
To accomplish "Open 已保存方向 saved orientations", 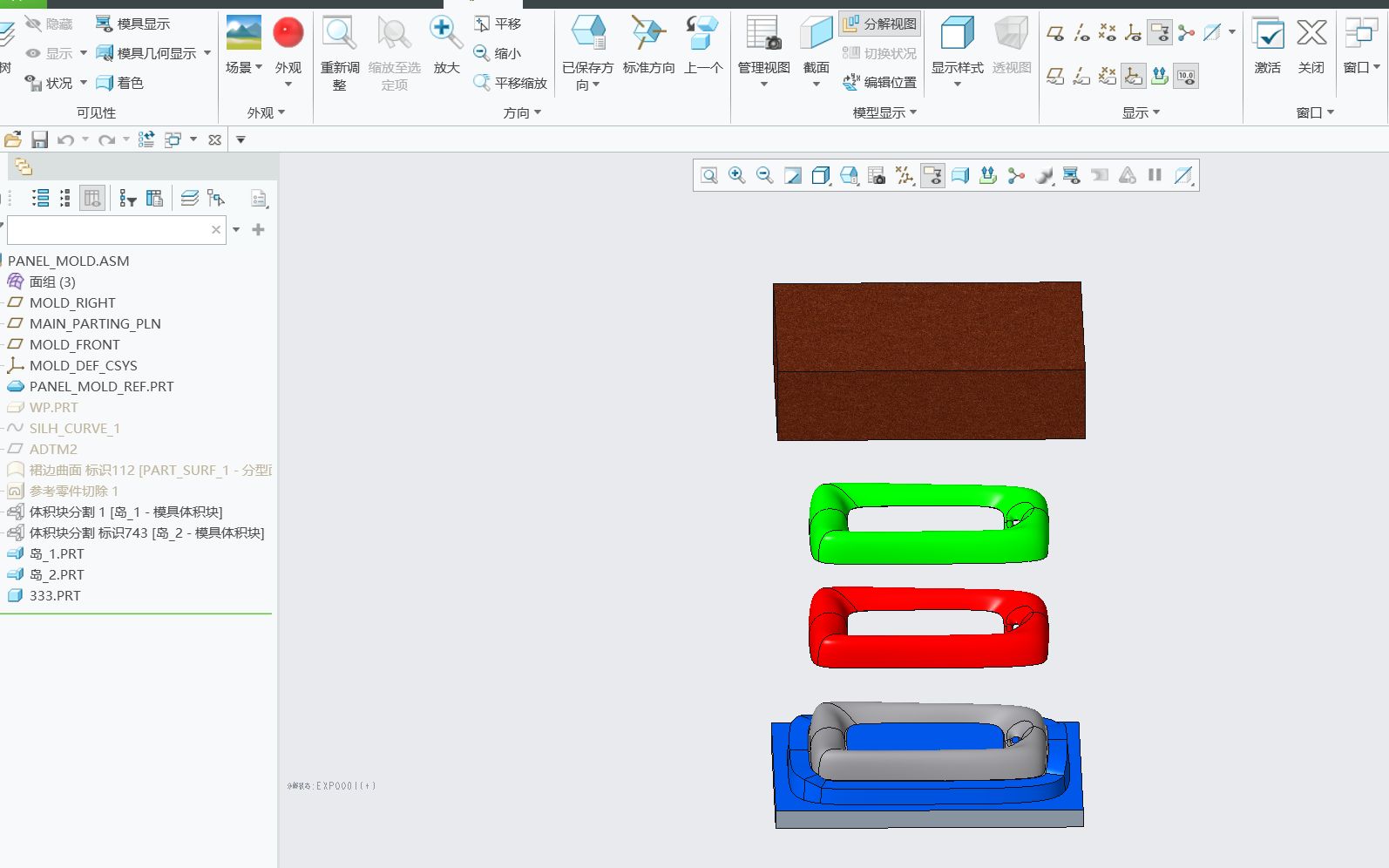I will tap(588, 52).
